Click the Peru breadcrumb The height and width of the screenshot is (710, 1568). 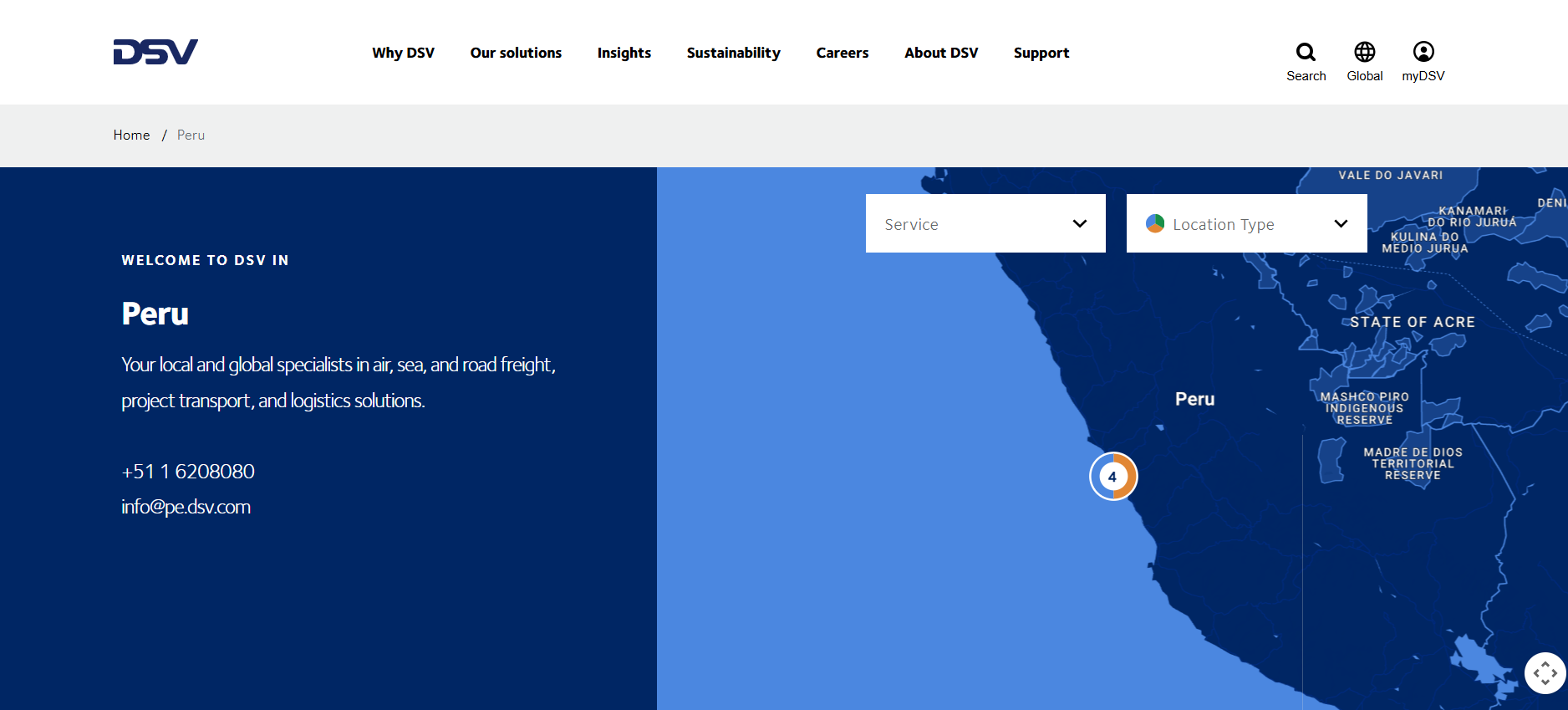(x=191, y=135)
